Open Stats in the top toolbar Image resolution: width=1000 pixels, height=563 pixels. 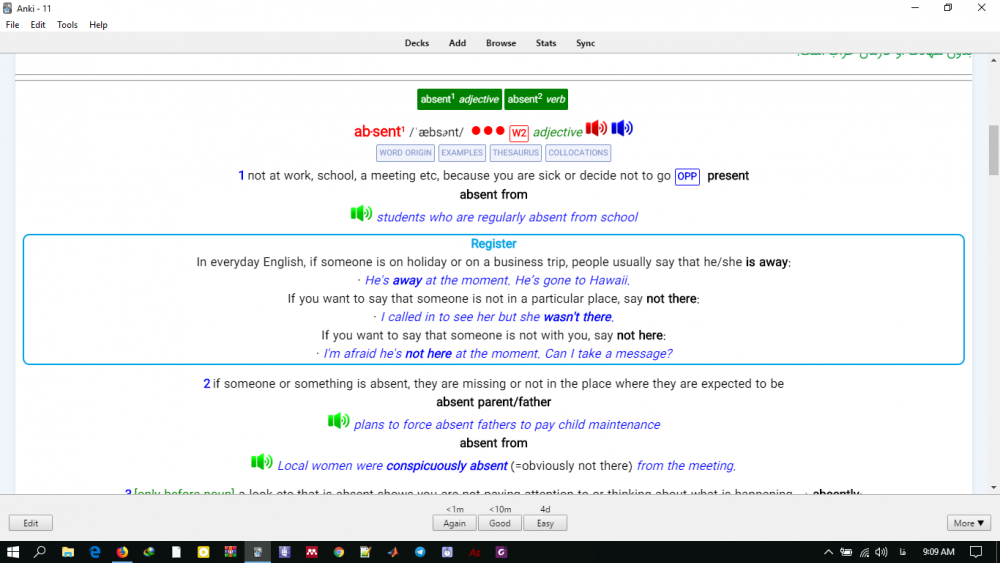(546, 43)
